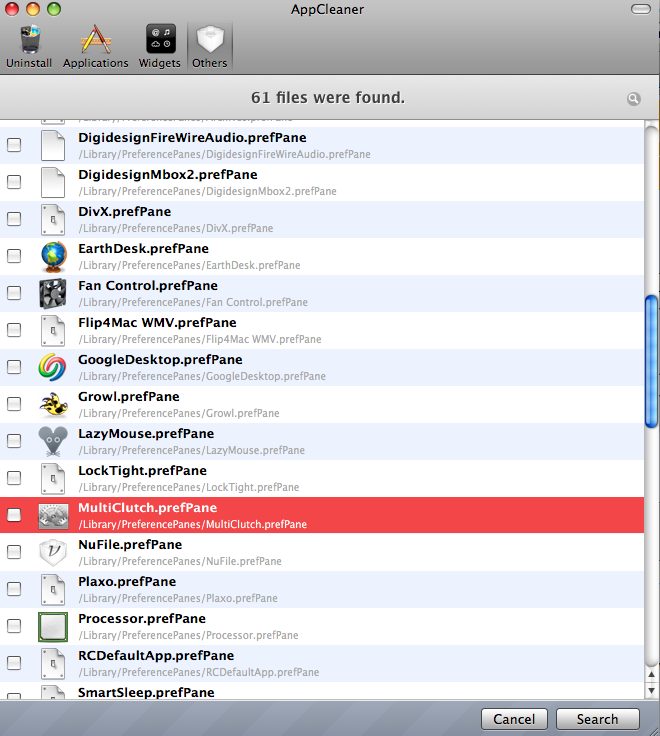Select the LazyMouse.prefPane name
Viewport: 660px width, 736px height.
coord(146,434)
